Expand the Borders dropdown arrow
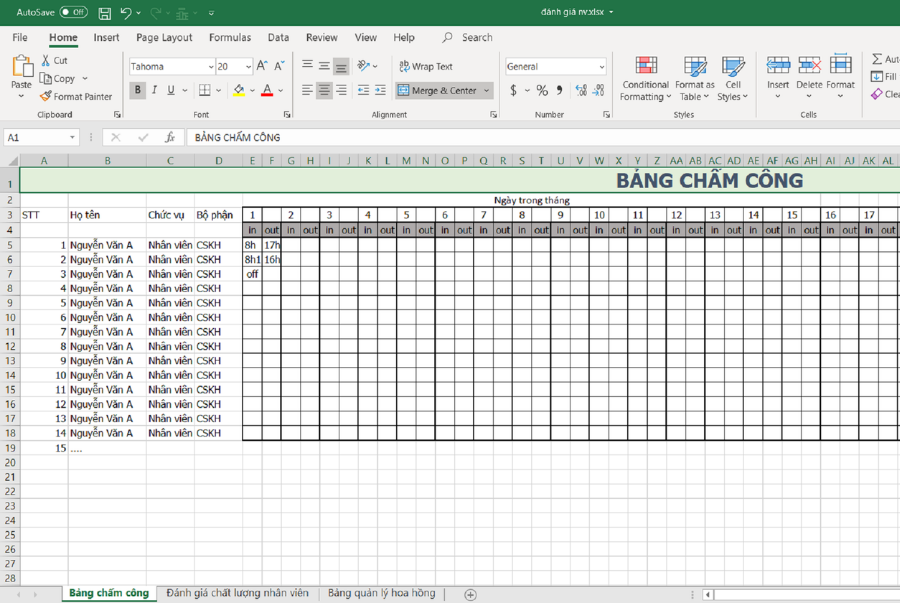 tap(219, 90)
